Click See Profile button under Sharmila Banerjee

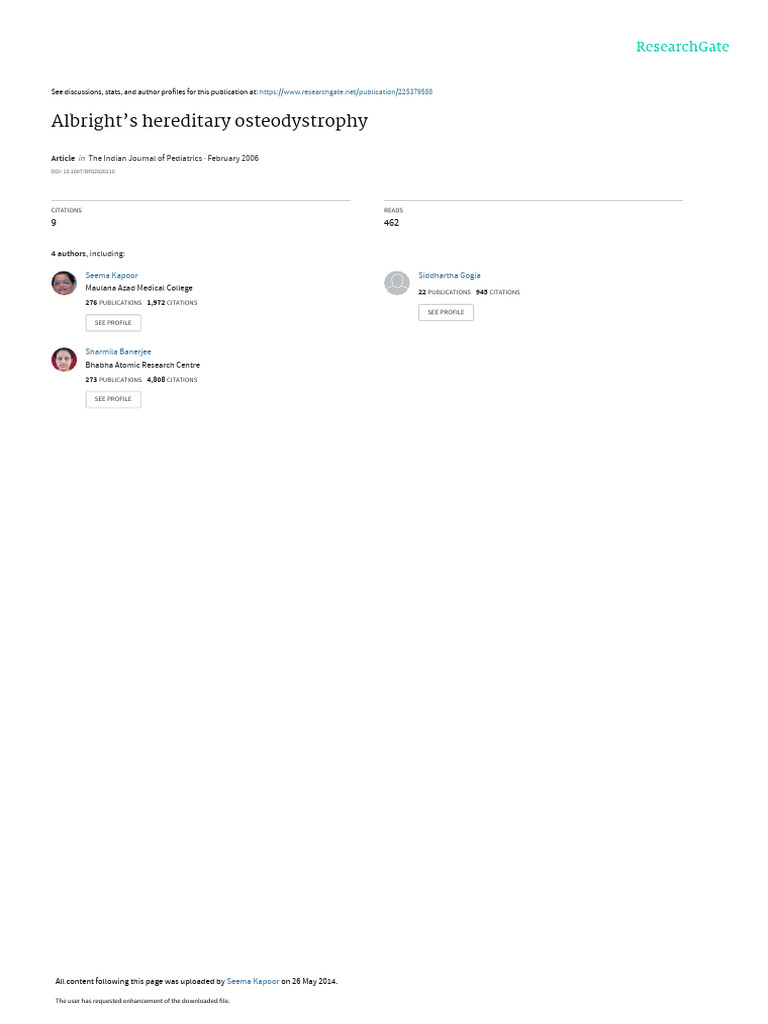[x=113, y=399]
